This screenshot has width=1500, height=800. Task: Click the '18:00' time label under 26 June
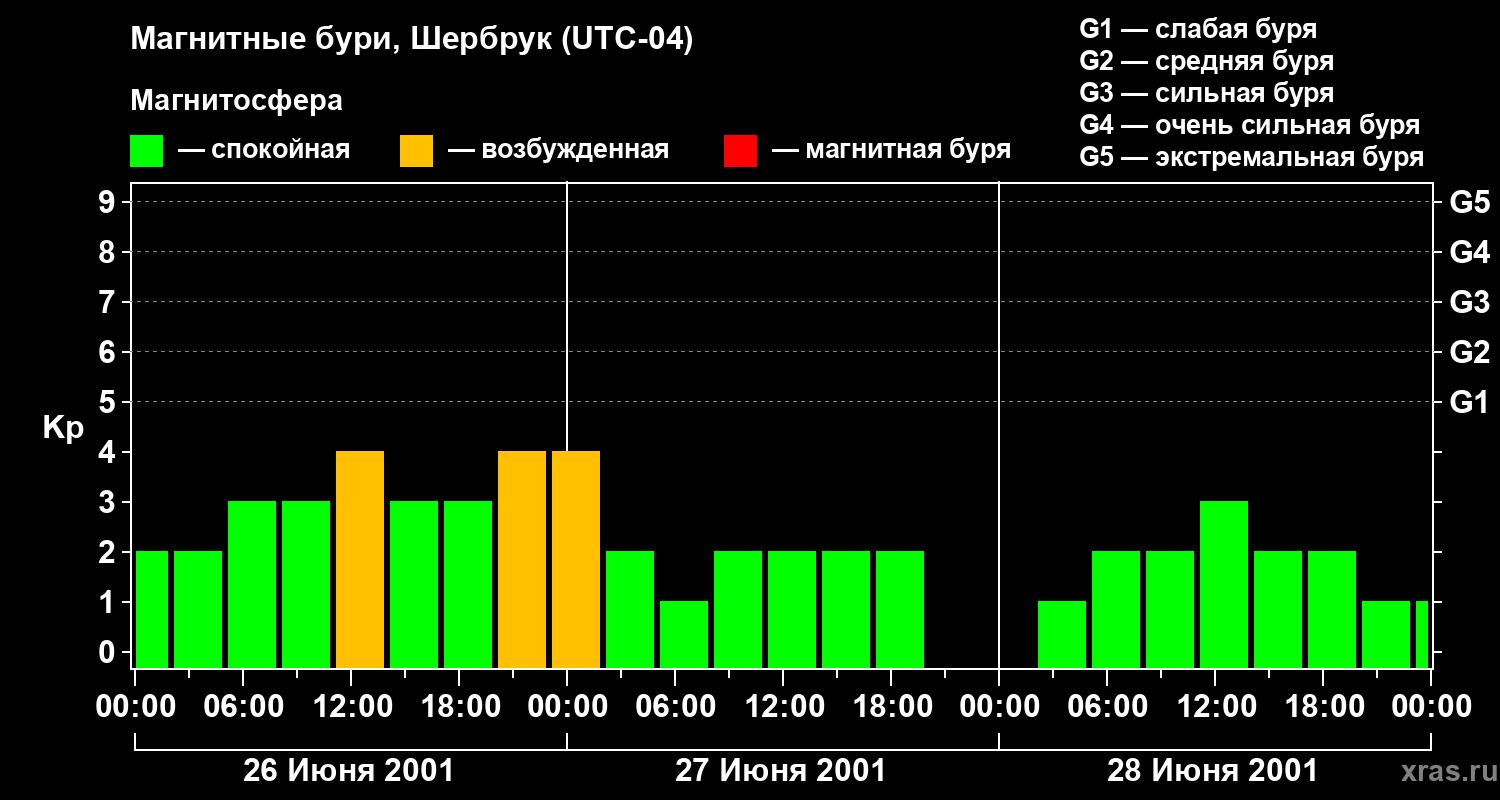click(459, 707)
